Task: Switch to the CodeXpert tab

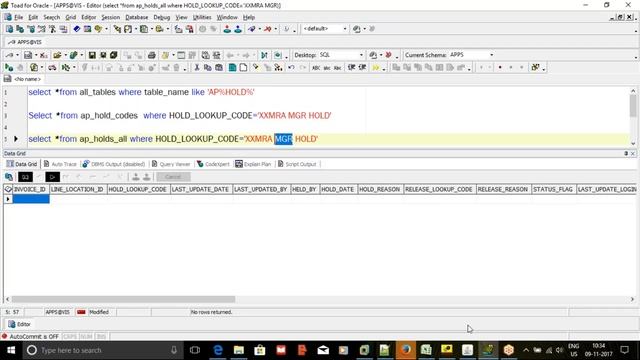Action: point(213,164)
